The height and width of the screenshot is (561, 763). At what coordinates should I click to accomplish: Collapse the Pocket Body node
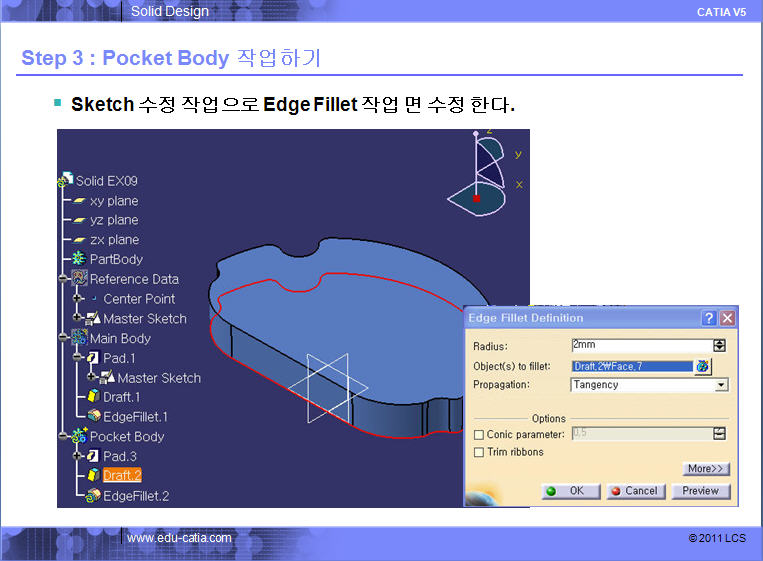point(63,436)
